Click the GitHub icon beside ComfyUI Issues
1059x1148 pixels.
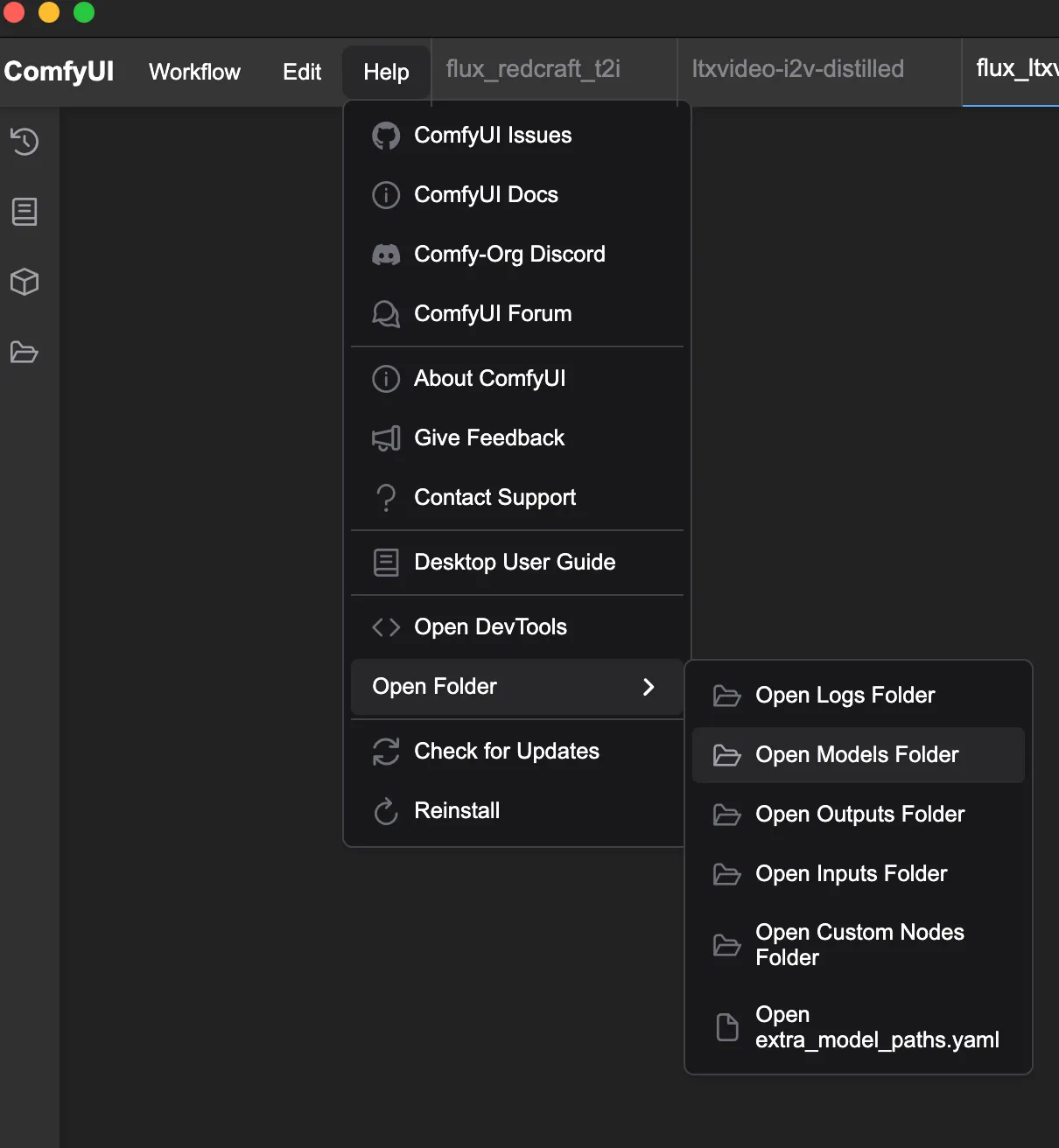click(x=386, y=136)
